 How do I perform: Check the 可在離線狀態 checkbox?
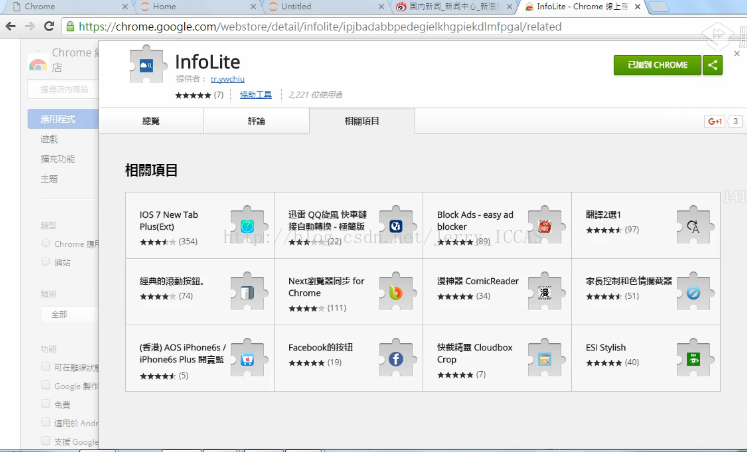click(x=46, y=366)
